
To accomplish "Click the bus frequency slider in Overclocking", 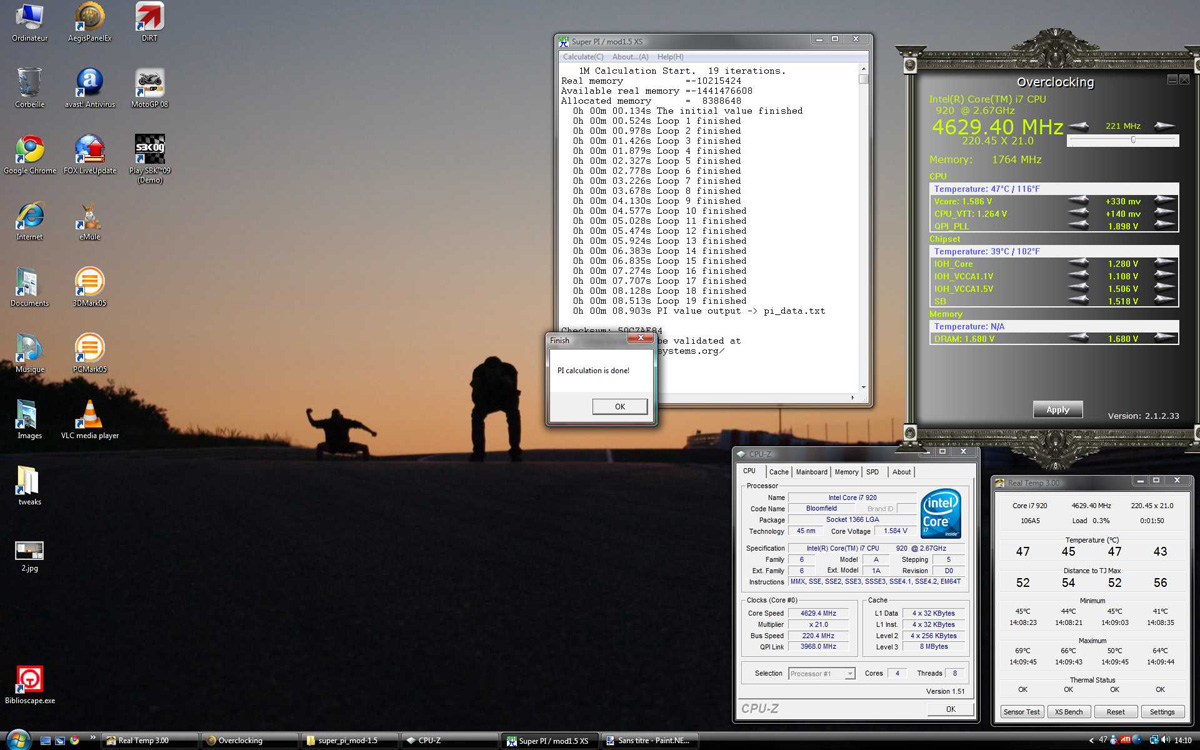I will tap(1122, 141).
